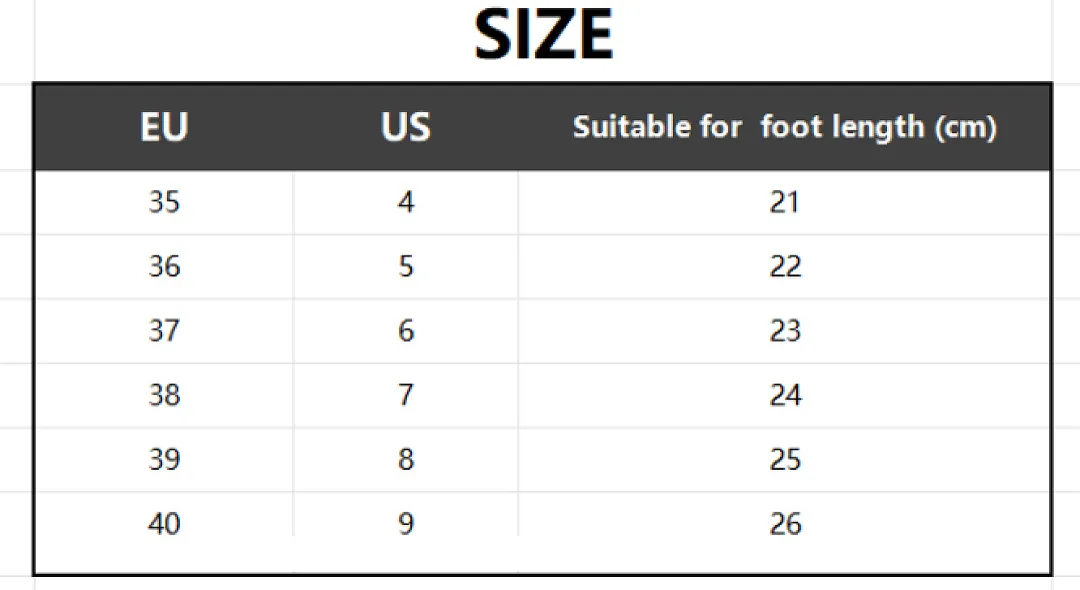Choose the foot length 23 cell
This screenshot has width=1080, height=590.
785,331
